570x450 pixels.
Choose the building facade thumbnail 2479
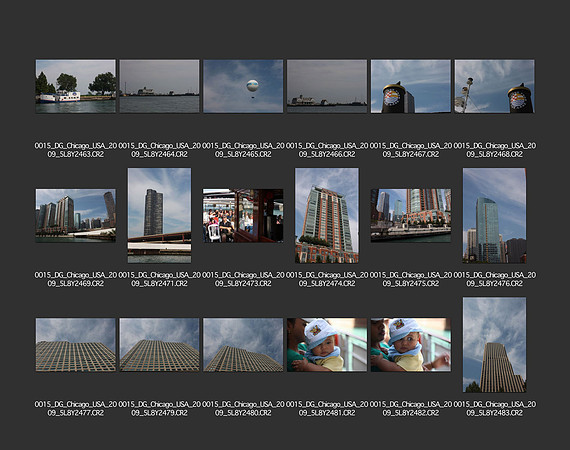[x=159, y=345]
